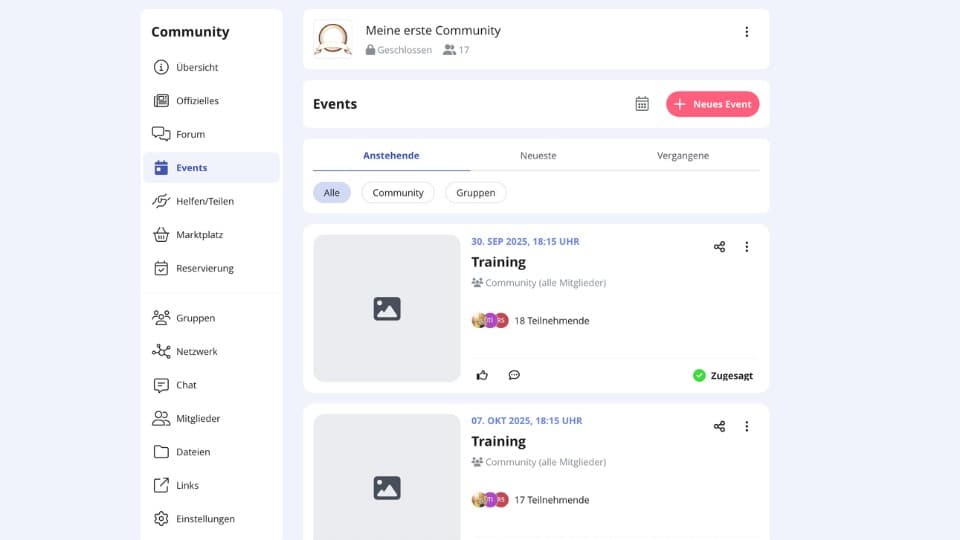The height and width of the screenshot is (540, 960).
Task: Select the Events calendar icon in sidebar
Action: [161, 168]
